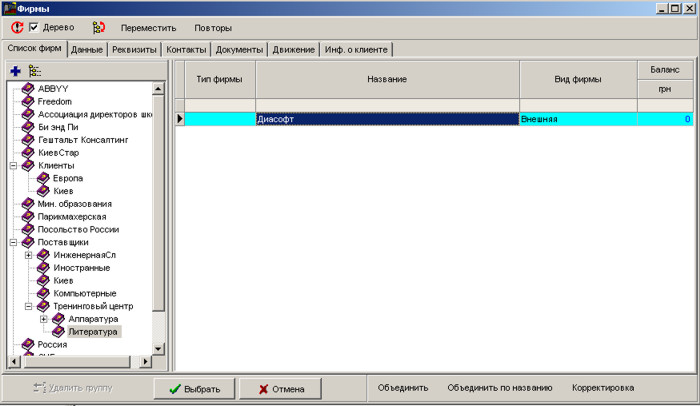This screenshot has height=406, width=700.
Task: Click the tree structure icon beside plus
Action: pyautogui.click(x=35, y=71)
